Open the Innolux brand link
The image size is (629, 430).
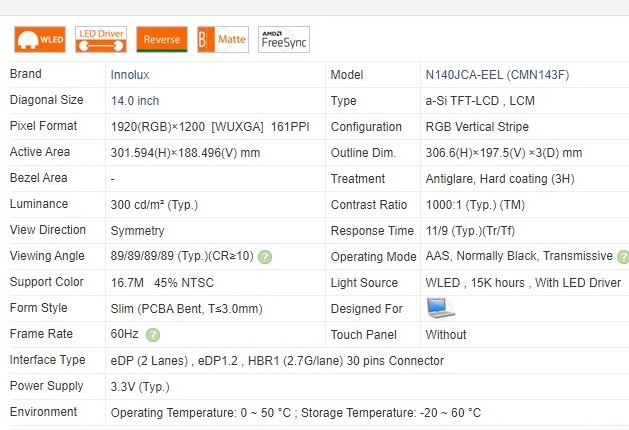tap(130, 75)
